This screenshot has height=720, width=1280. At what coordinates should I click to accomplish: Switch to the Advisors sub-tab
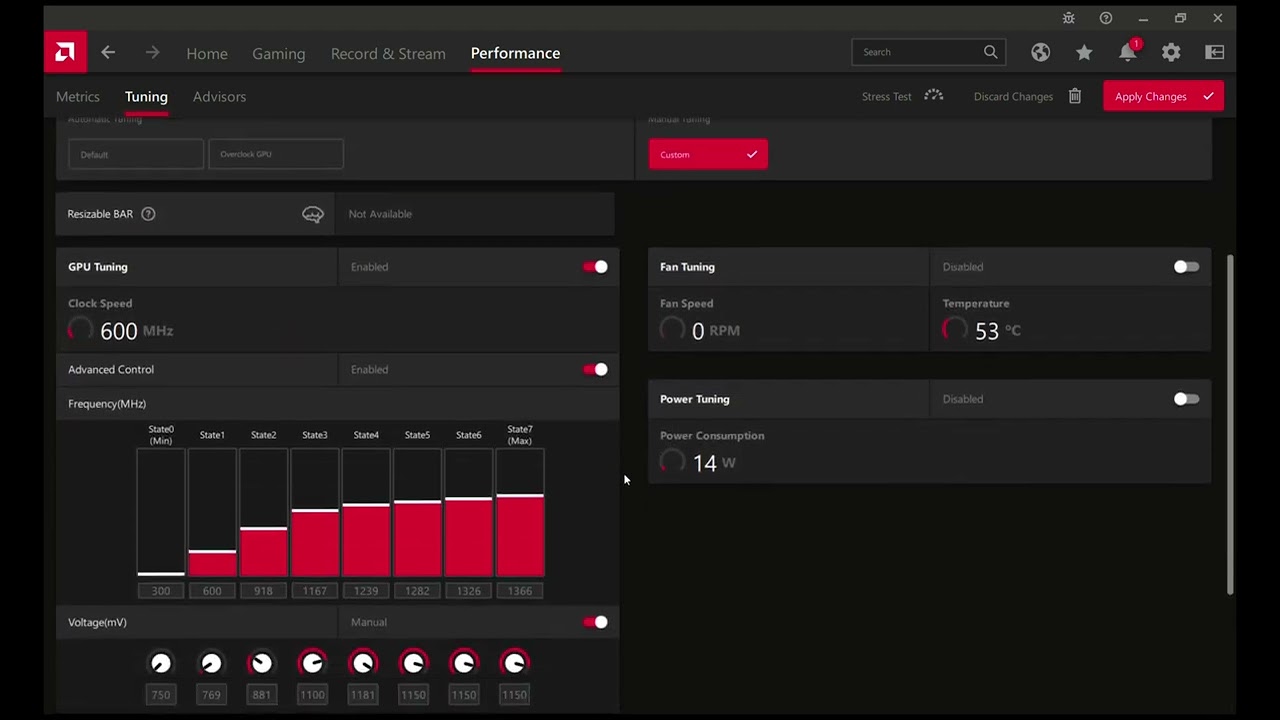click(219, 97)
